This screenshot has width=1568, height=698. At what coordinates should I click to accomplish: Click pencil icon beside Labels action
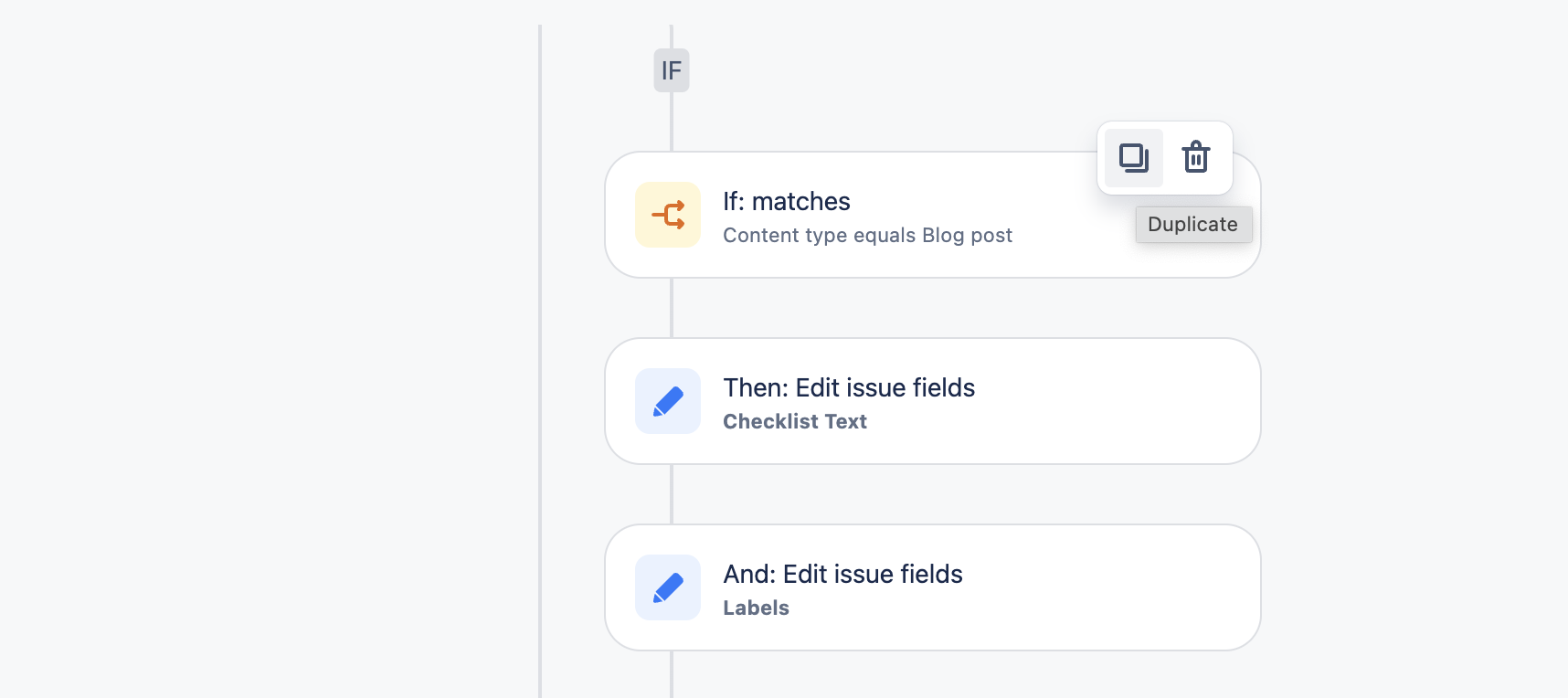(x=668, y=587)
